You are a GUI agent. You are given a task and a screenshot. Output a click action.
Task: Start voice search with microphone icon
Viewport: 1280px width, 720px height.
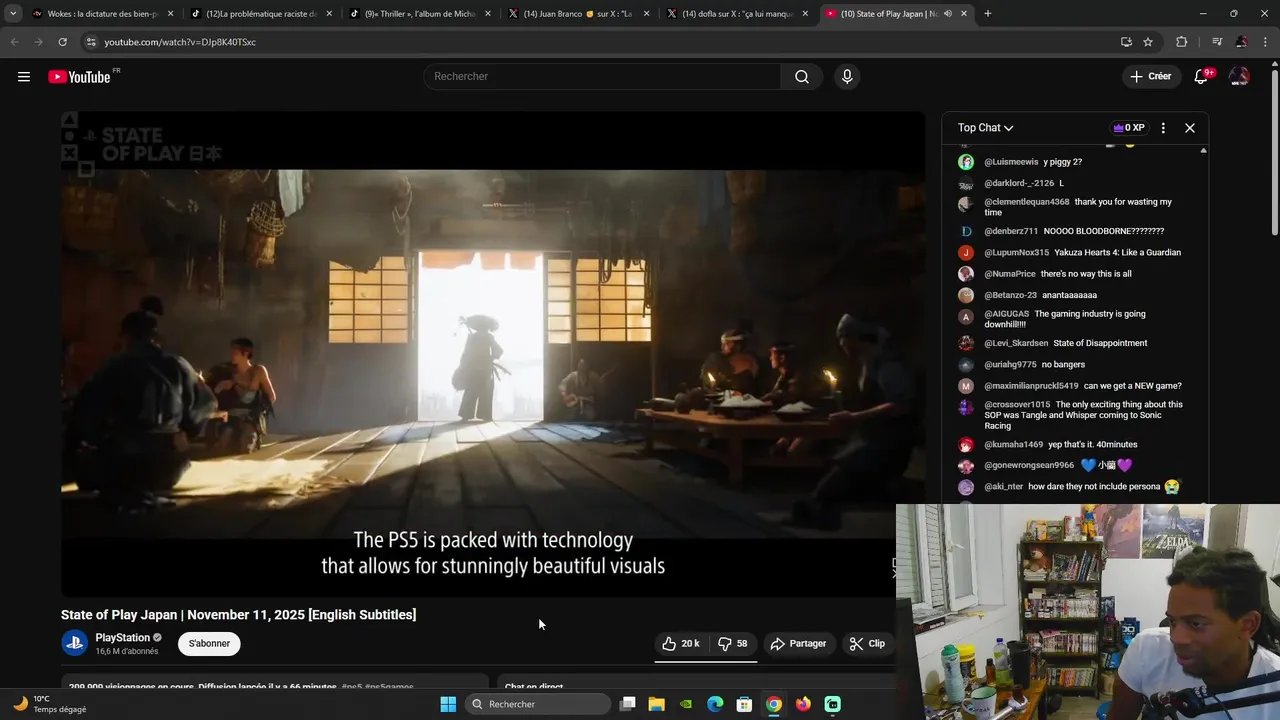847,77
